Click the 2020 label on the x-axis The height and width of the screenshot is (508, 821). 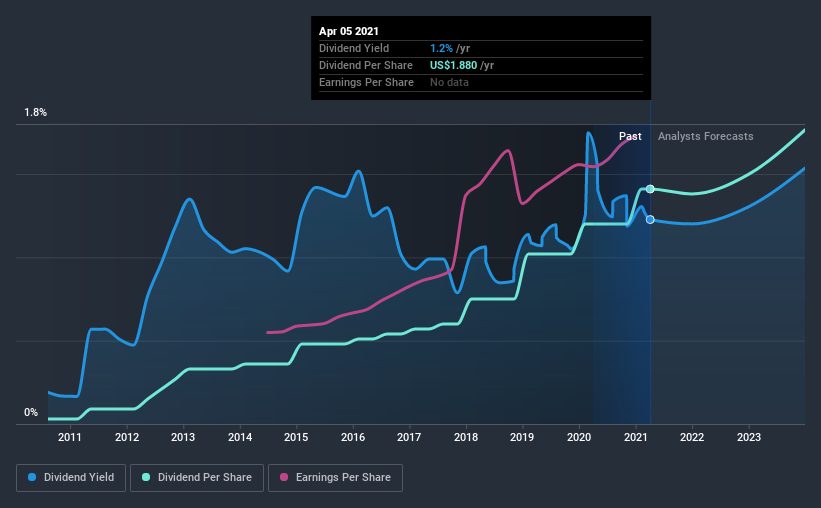pyautogui.click(x=579, y=437)
